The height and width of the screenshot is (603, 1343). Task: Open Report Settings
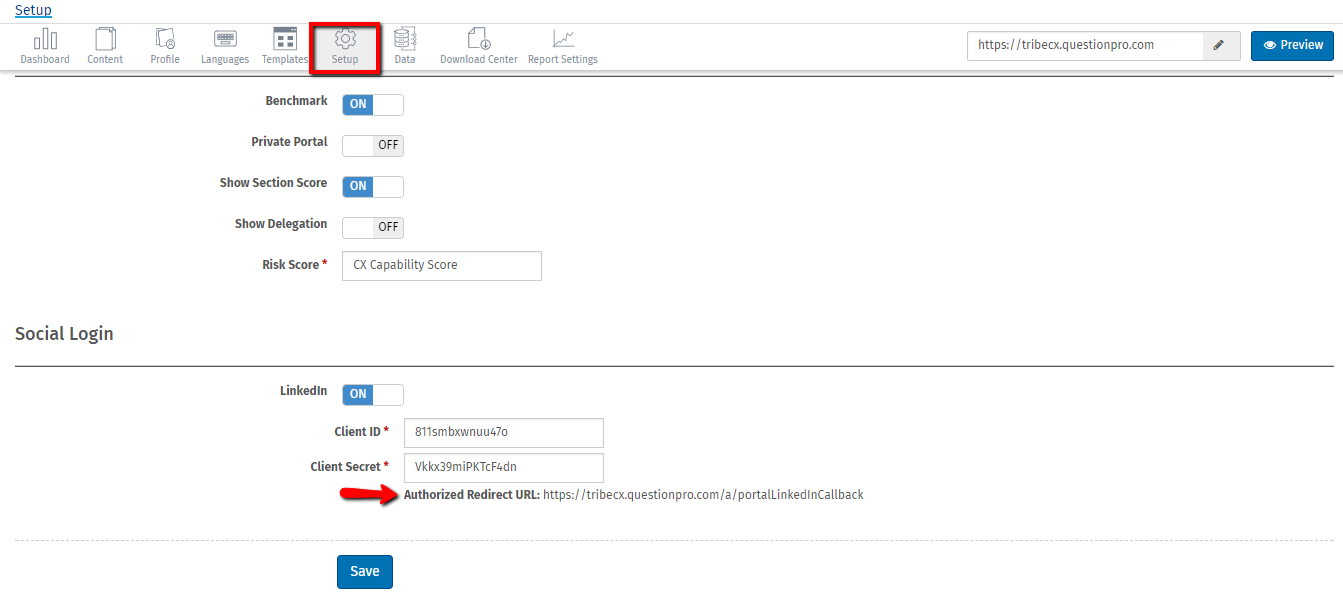(562, 45)
